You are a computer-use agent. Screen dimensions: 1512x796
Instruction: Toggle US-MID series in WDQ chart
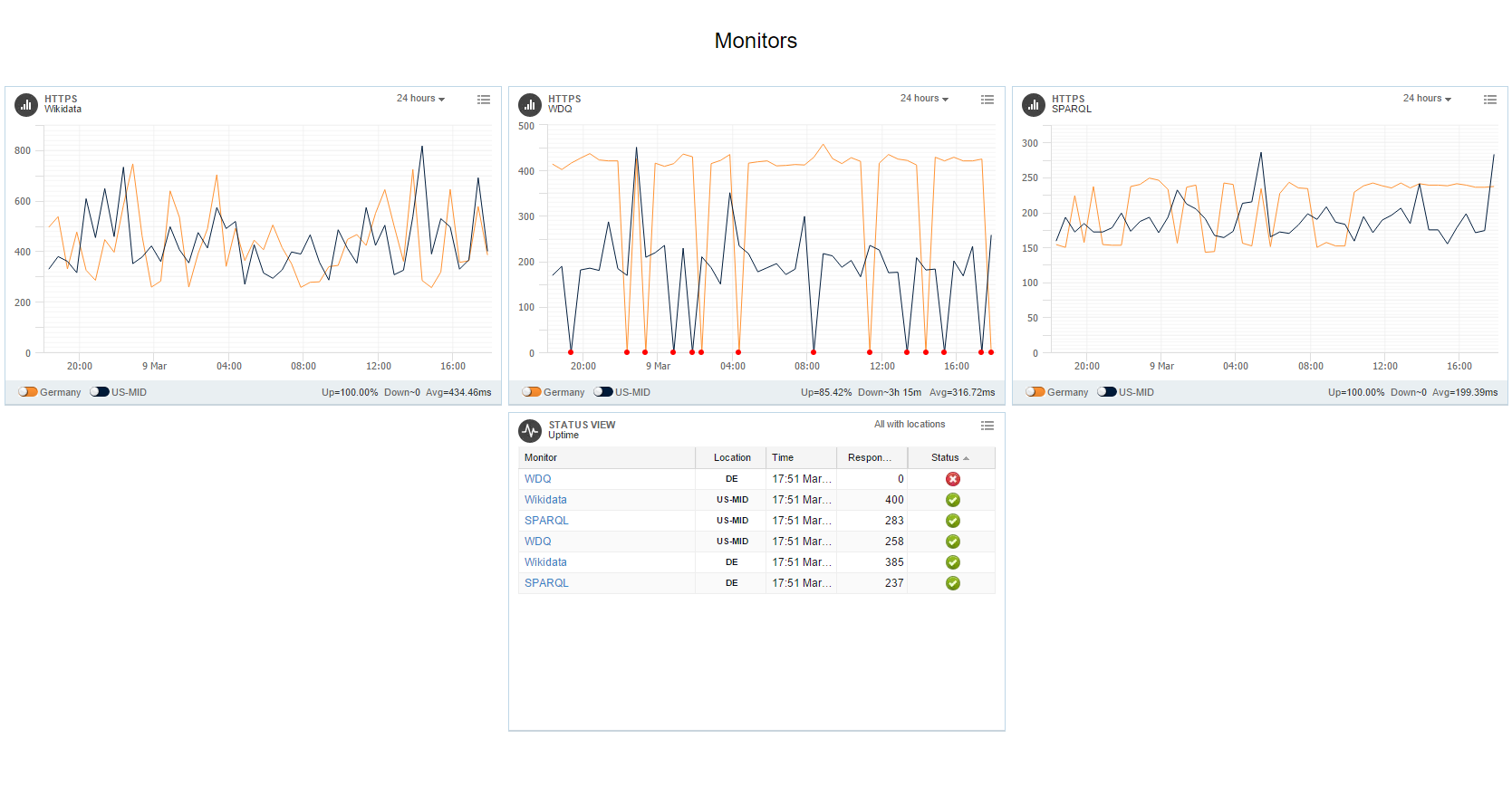[603, 392]
